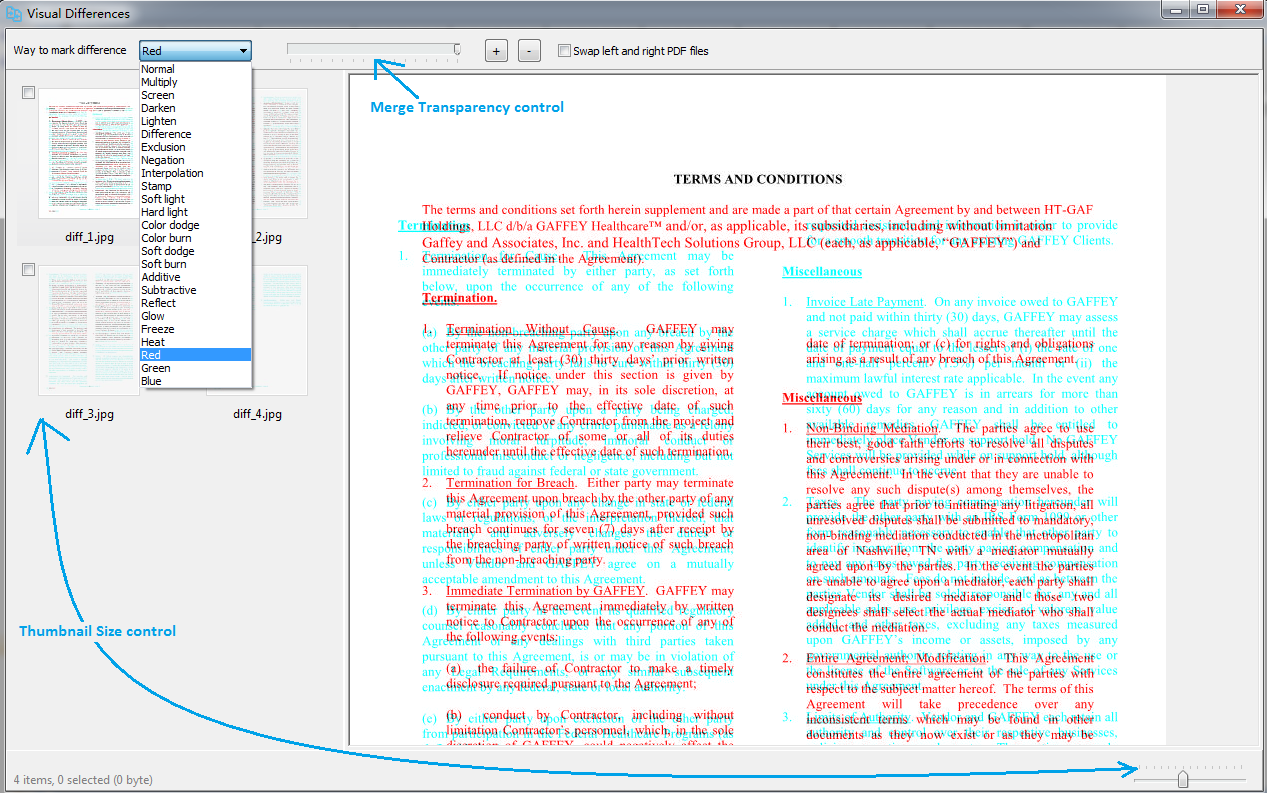Select the Stamp option
Viewport: 1267px width, 793px height.
[196, 186]
